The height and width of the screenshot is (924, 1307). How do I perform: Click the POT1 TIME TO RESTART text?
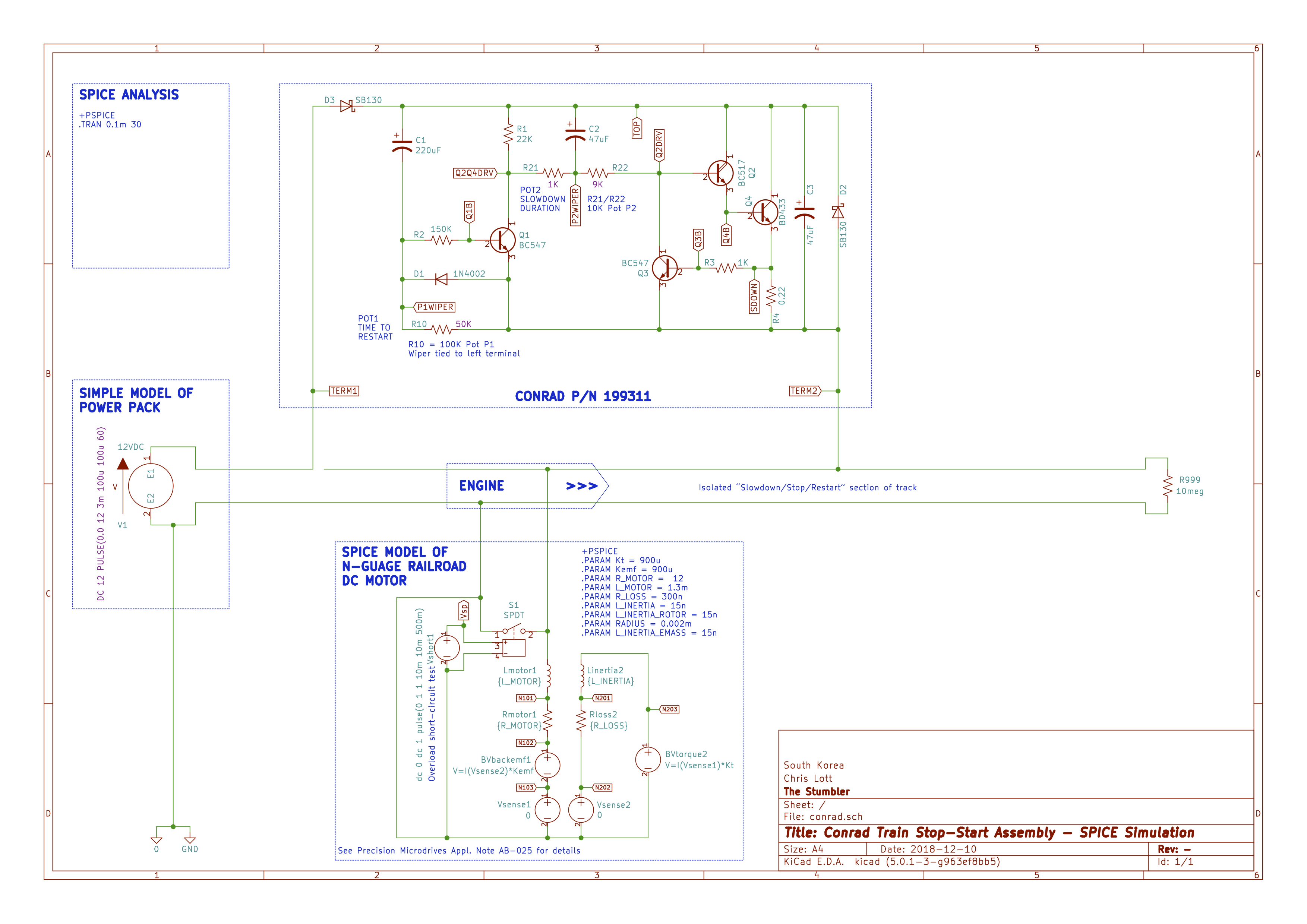[375, 328]
